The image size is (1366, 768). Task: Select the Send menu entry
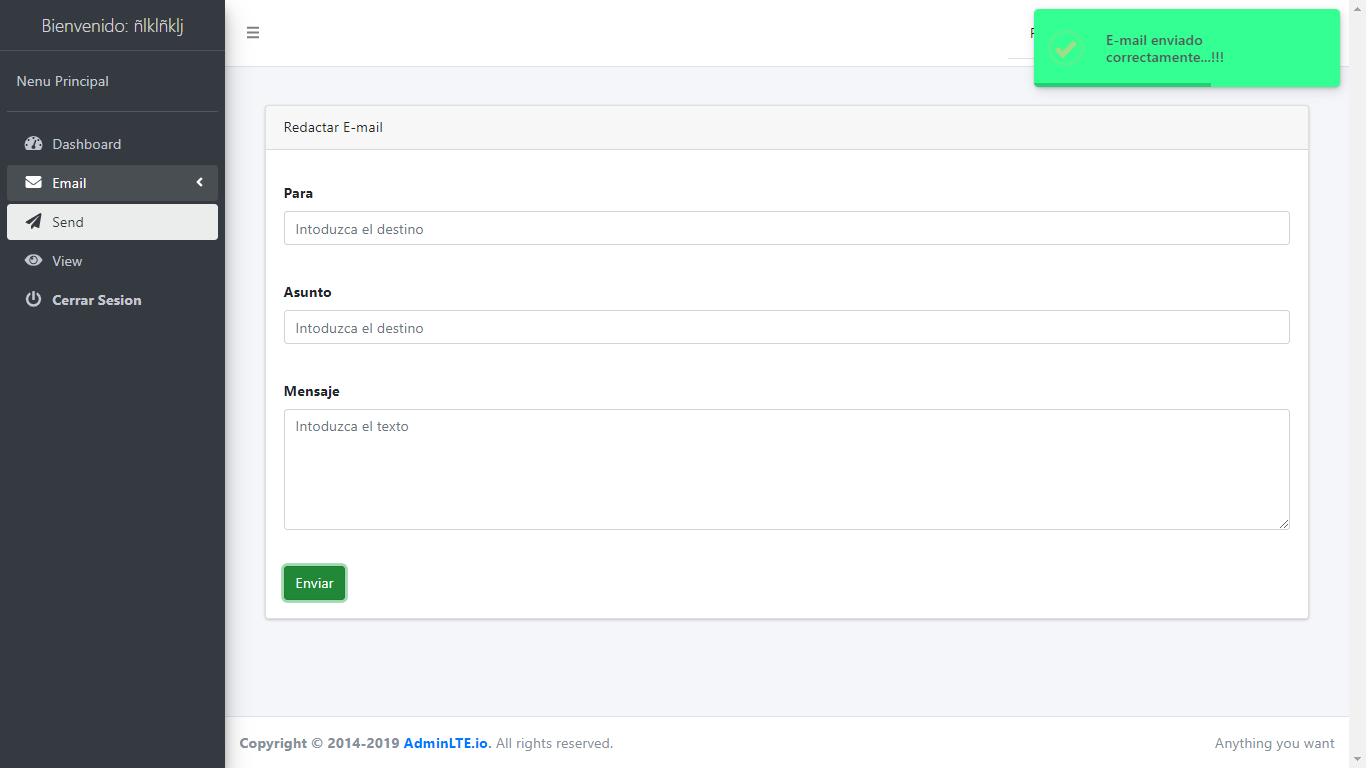[x=112, y=222]
